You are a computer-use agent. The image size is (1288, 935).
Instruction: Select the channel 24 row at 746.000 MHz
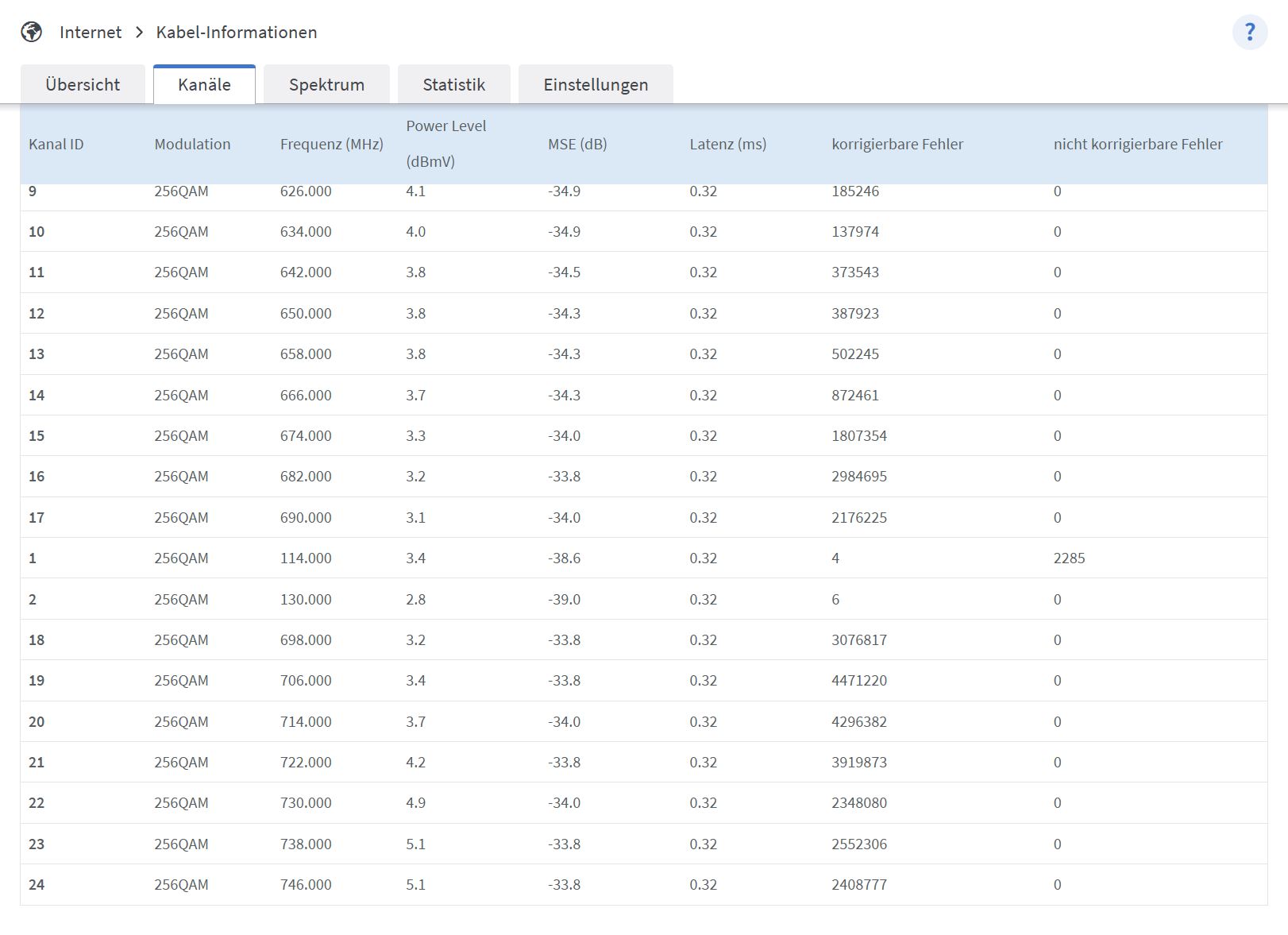point(306,885)
